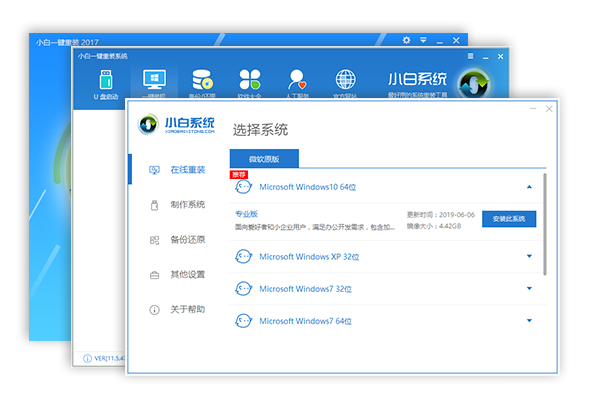The height and width of the screenshot is (394, 594).
Task: Open 制作系统 in the sidebar
Action: 177,205
